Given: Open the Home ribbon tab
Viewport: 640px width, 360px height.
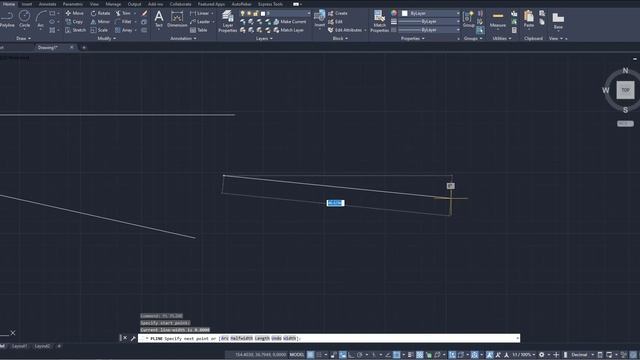Looking at the screenshot, I should click(x=9, y=4).
